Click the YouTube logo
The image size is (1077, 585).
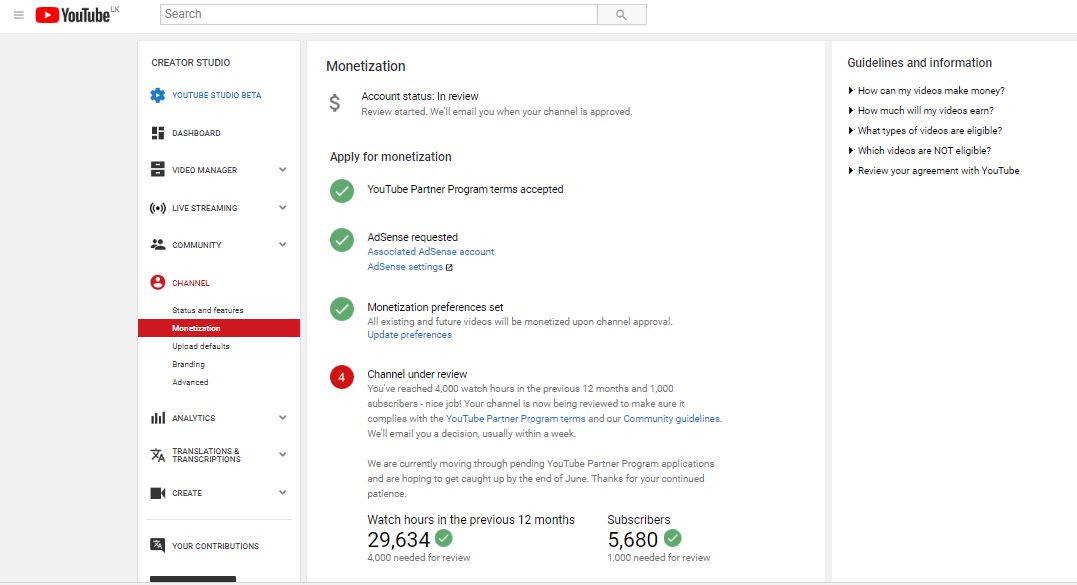[72, 14]
